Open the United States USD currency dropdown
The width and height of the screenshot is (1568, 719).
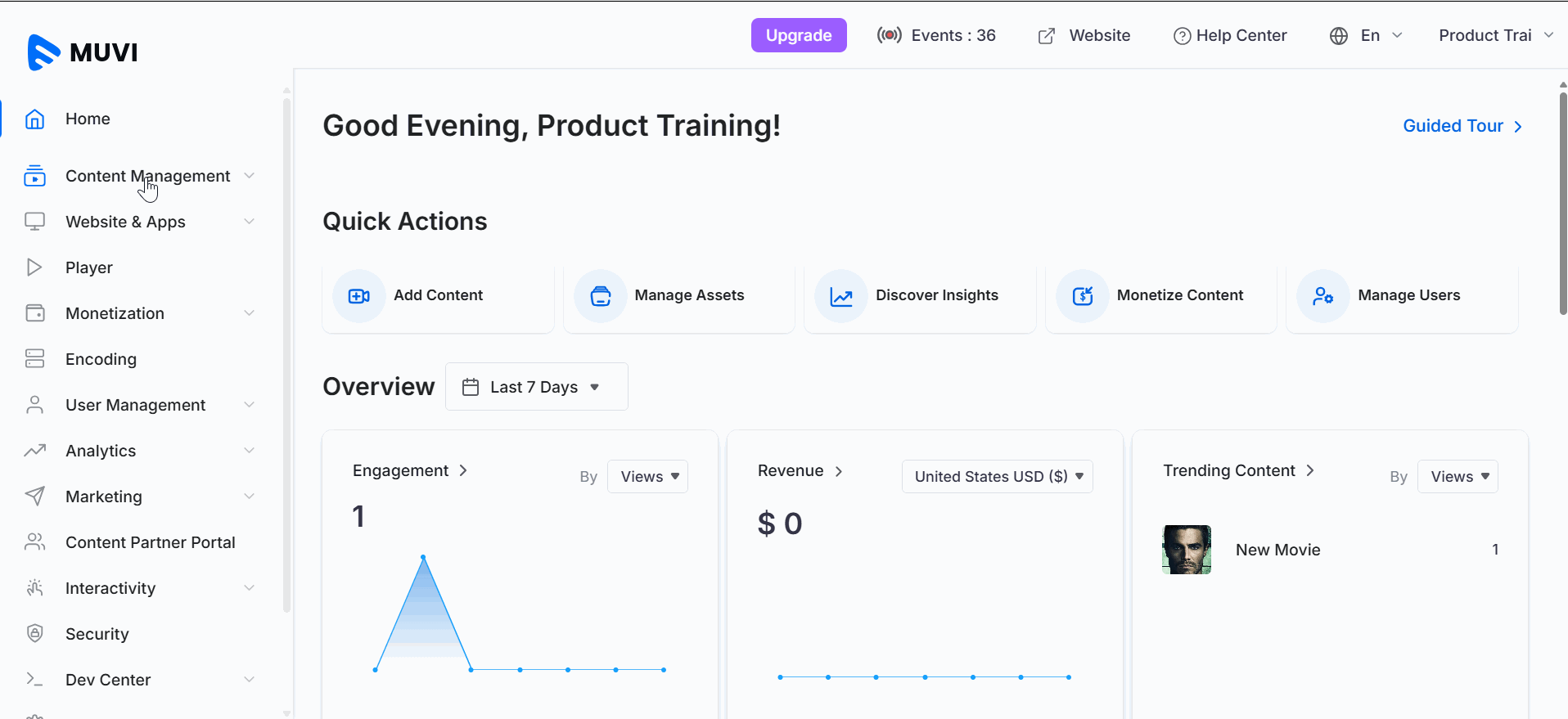(997, 477)
